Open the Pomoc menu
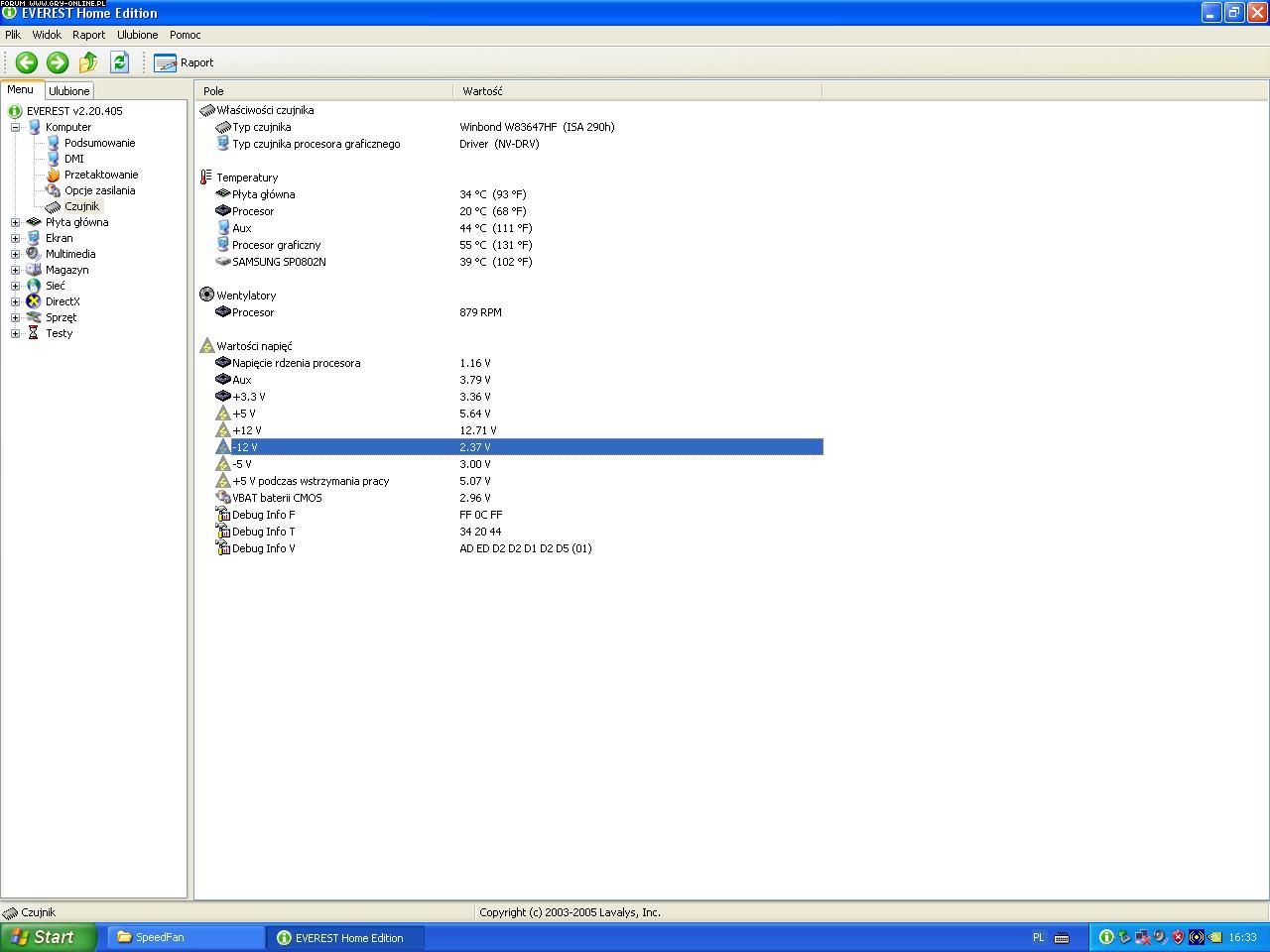 pos(185,35)
